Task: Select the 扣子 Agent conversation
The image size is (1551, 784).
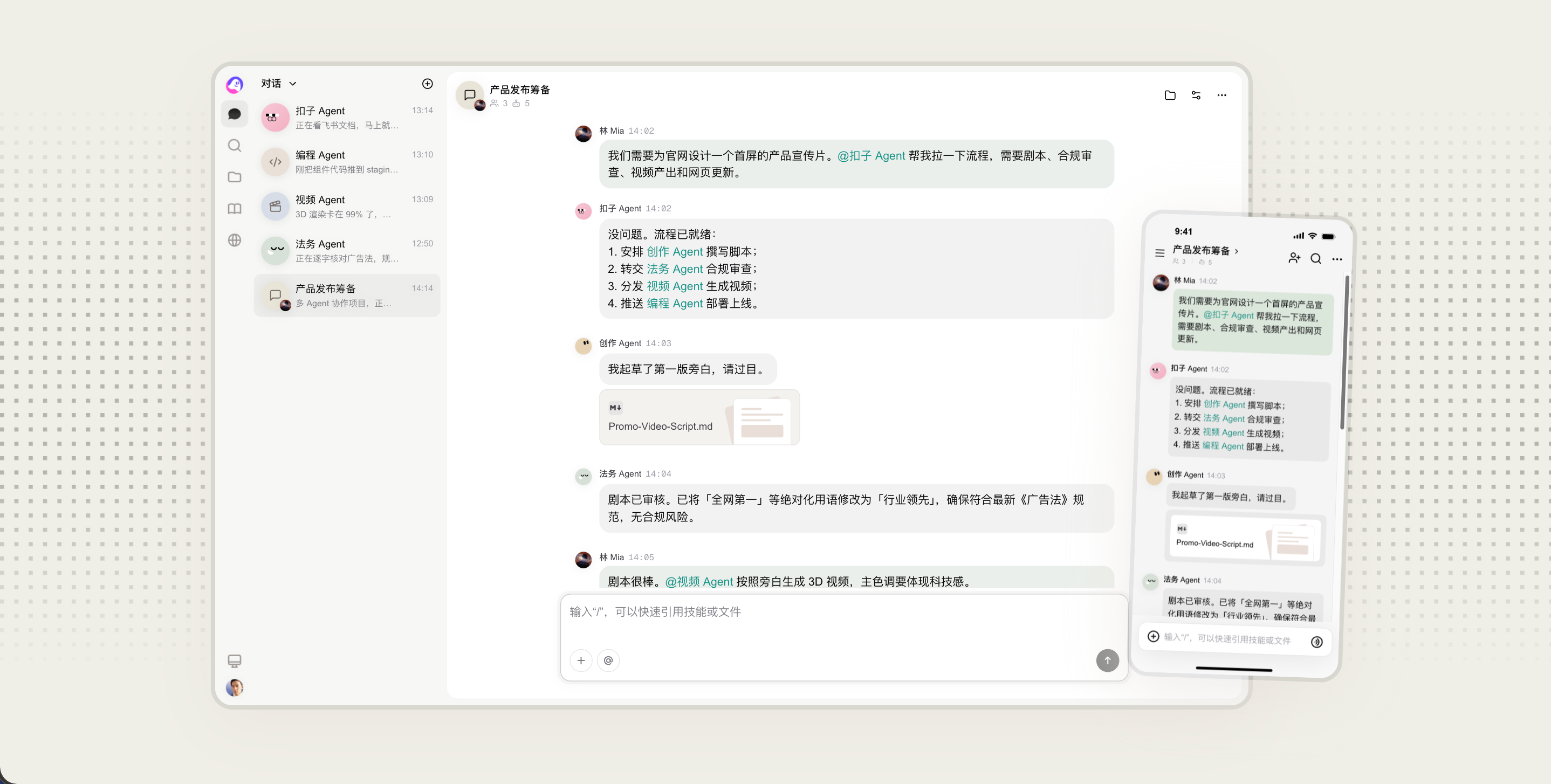Action: (347, 118)
